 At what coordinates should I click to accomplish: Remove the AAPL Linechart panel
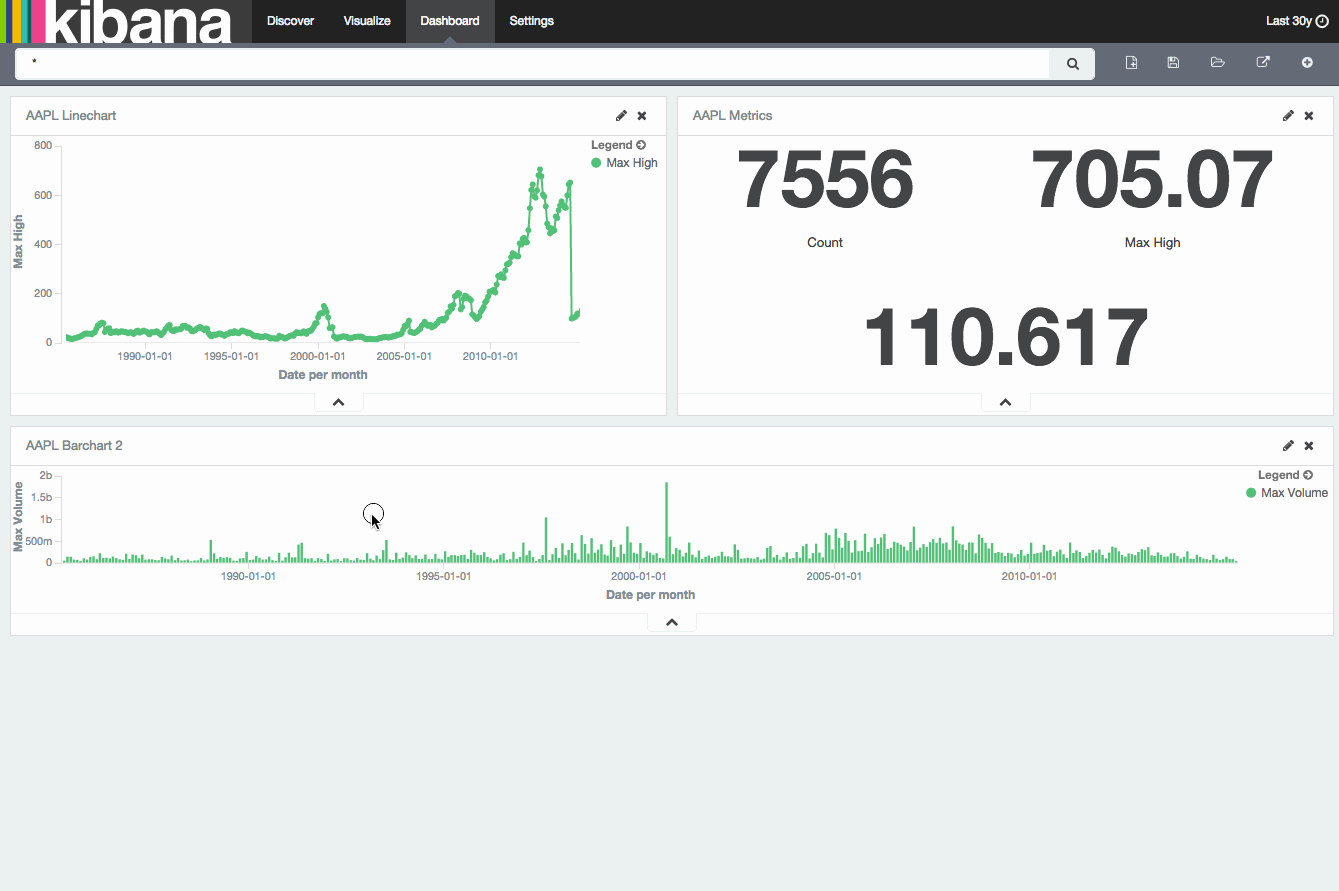pyautogui.click(x=642, y=116)
